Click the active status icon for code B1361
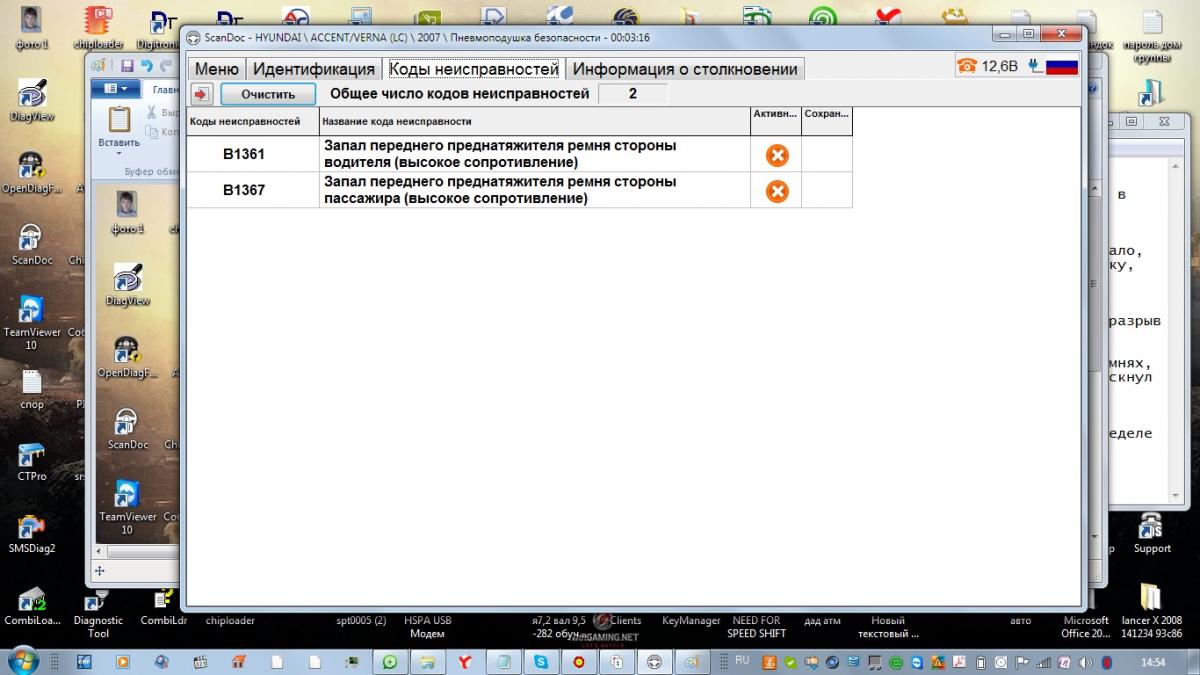Viewport: 1200px width, 675px height. tap(777, 155)
